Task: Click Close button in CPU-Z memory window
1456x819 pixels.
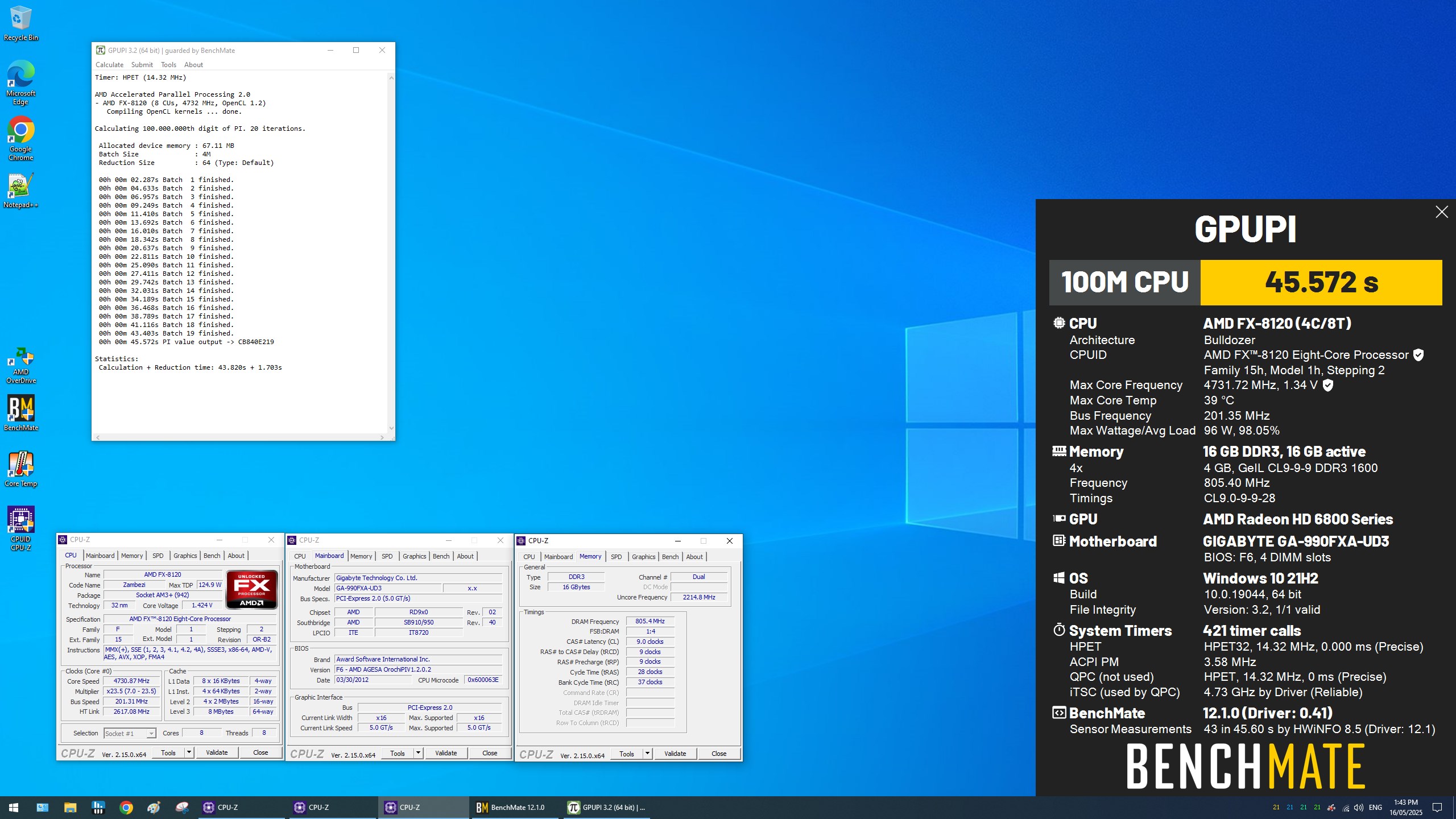Action: pos(719,754)
